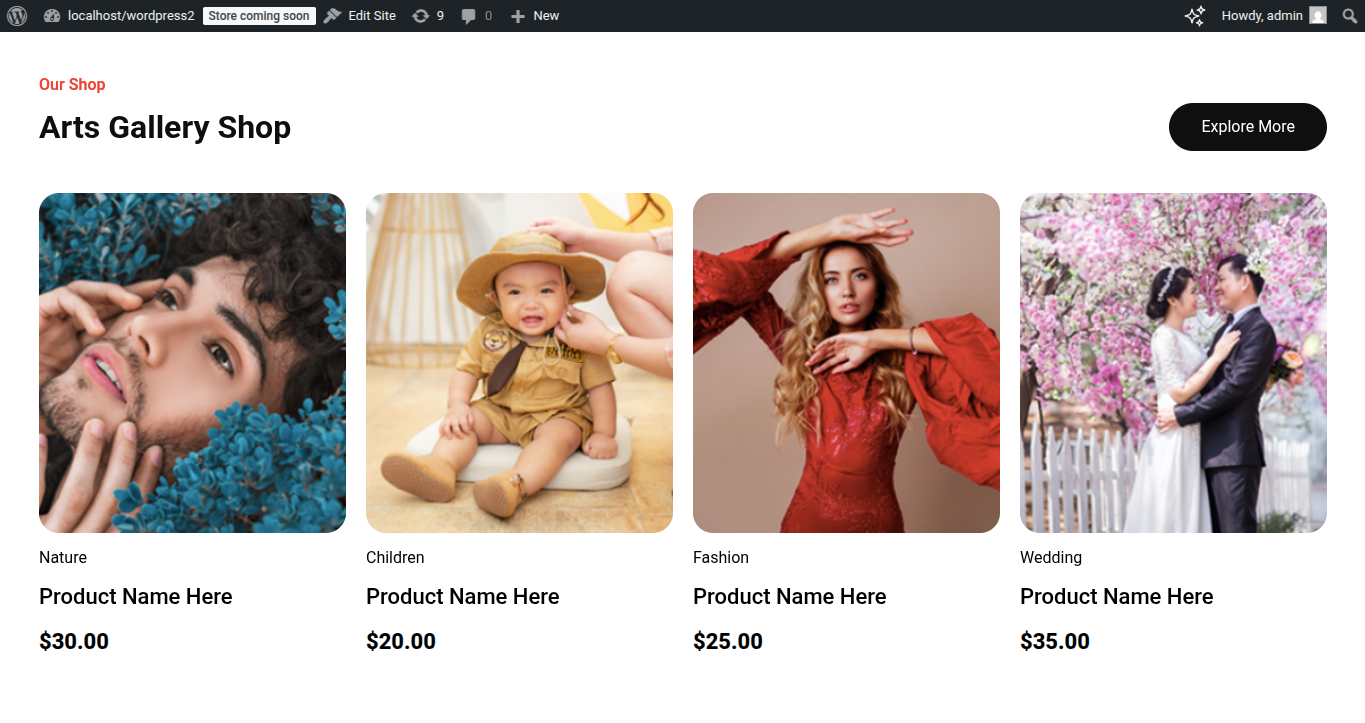Select the Fashion product image

click(x=846, y=363)
